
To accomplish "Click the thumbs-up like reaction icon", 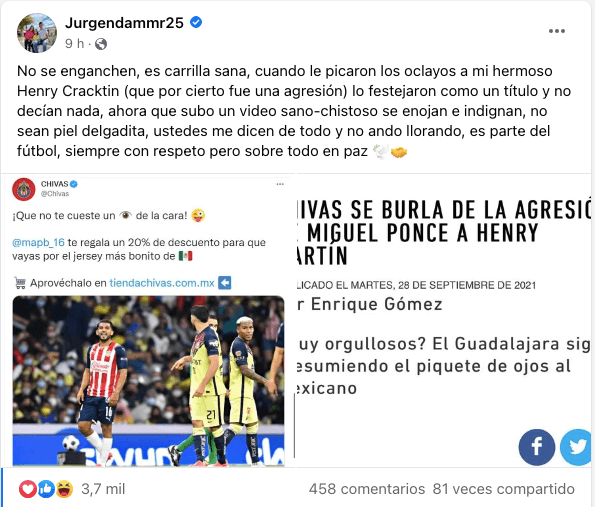I will pos(46,489).
